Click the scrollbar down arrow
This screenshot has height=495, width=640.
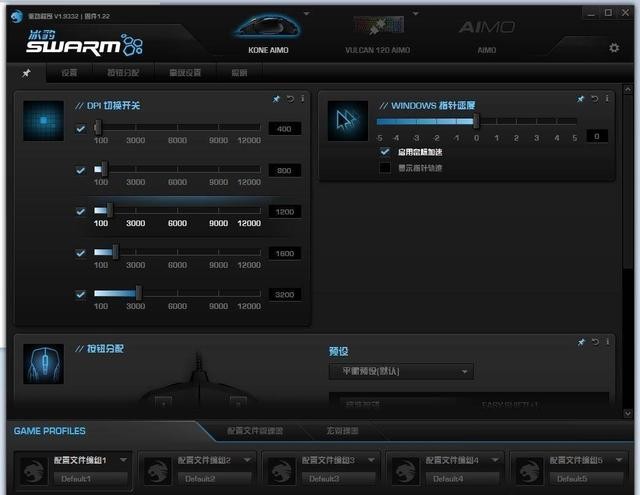(628, 413)
